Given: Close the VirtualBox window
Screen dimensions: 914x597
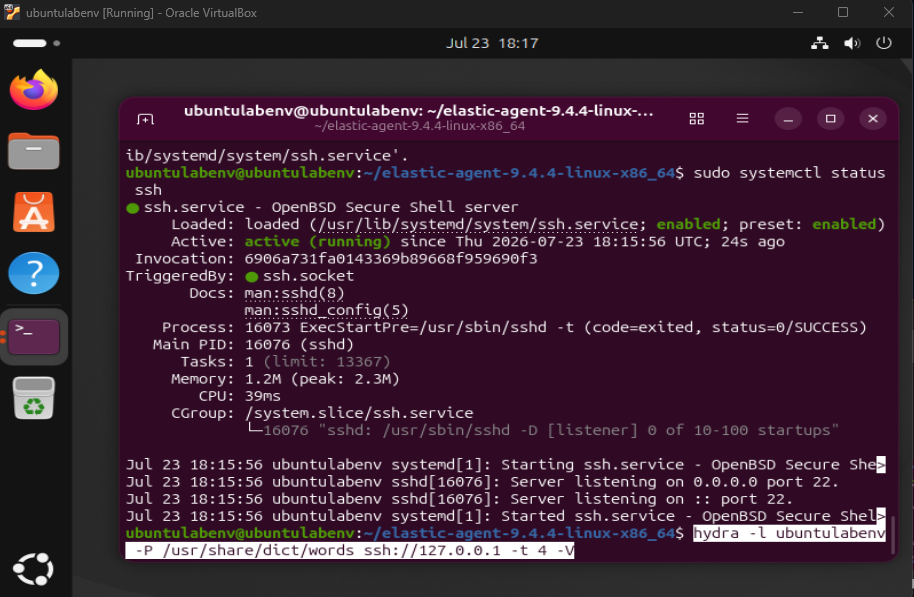Looking at the screenshot, I should (888, 12).
